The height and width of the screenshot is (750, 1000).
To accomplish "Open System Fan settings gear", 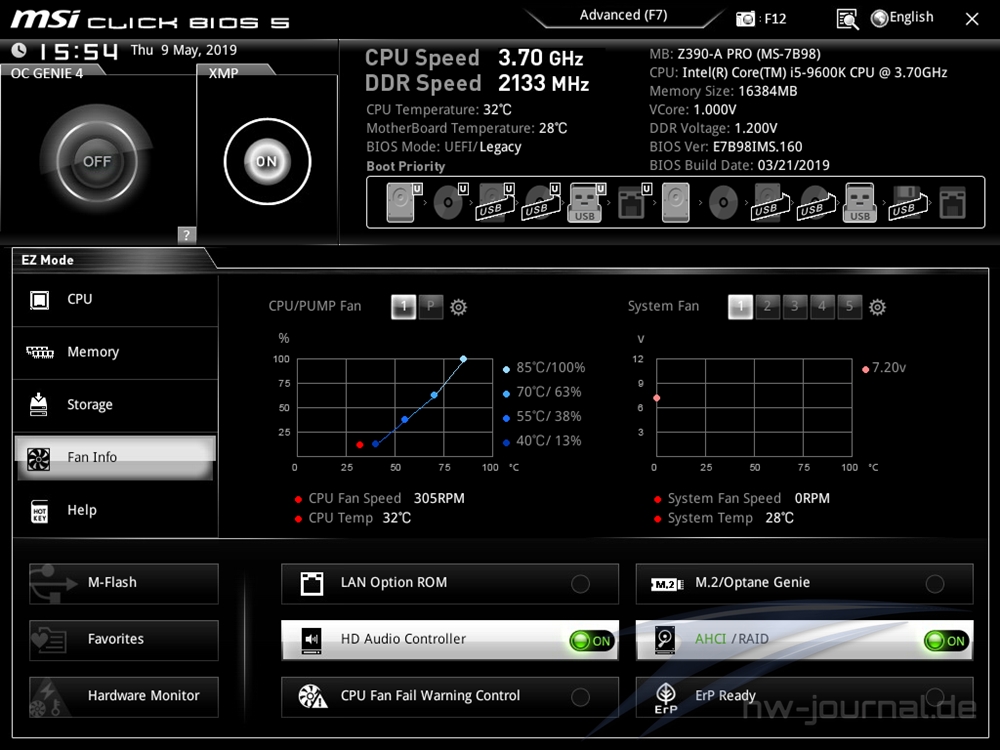I will tap(878, 307).
